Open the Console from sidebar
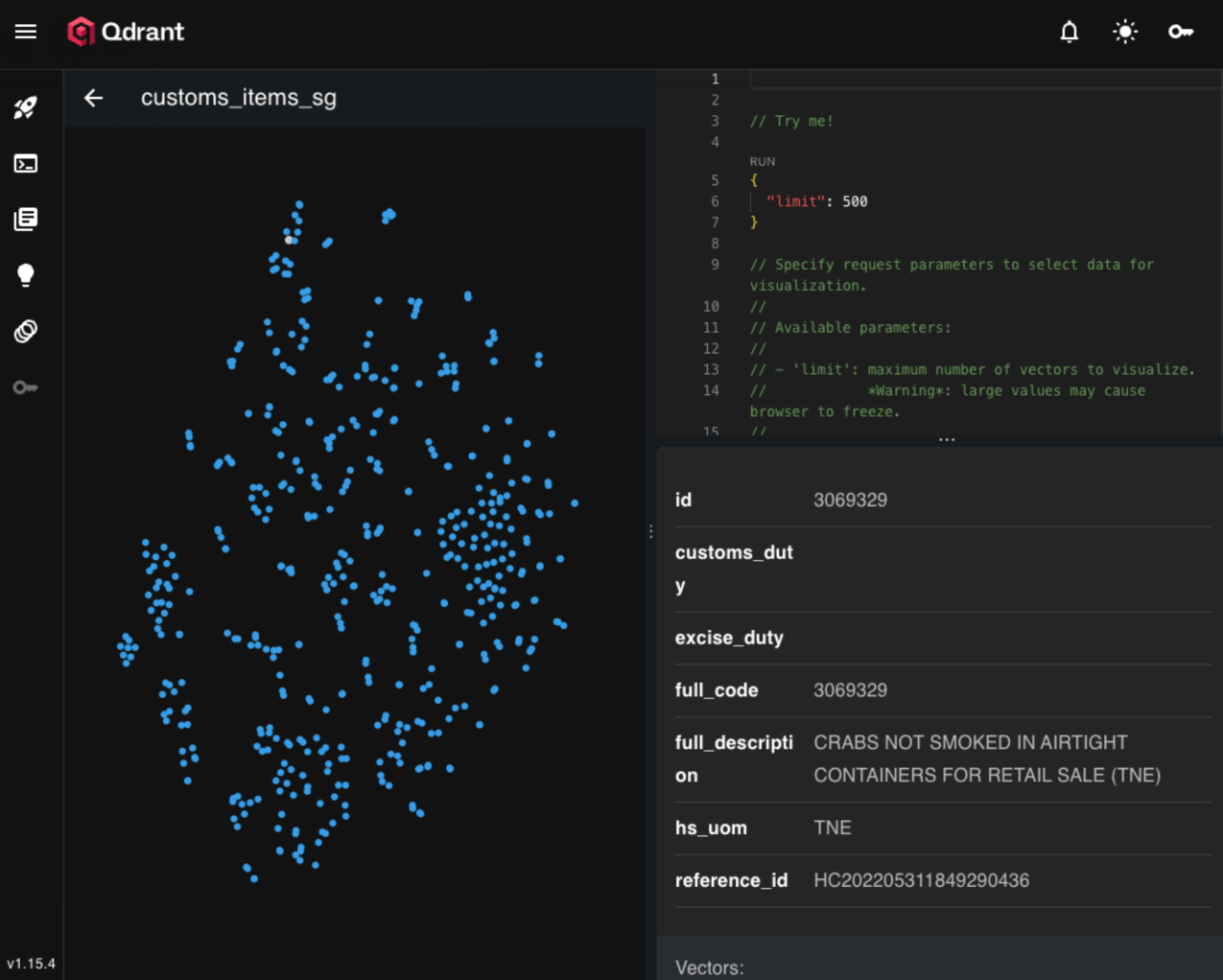The height and width of the screenshot is (980, 1223). (26, 164)
